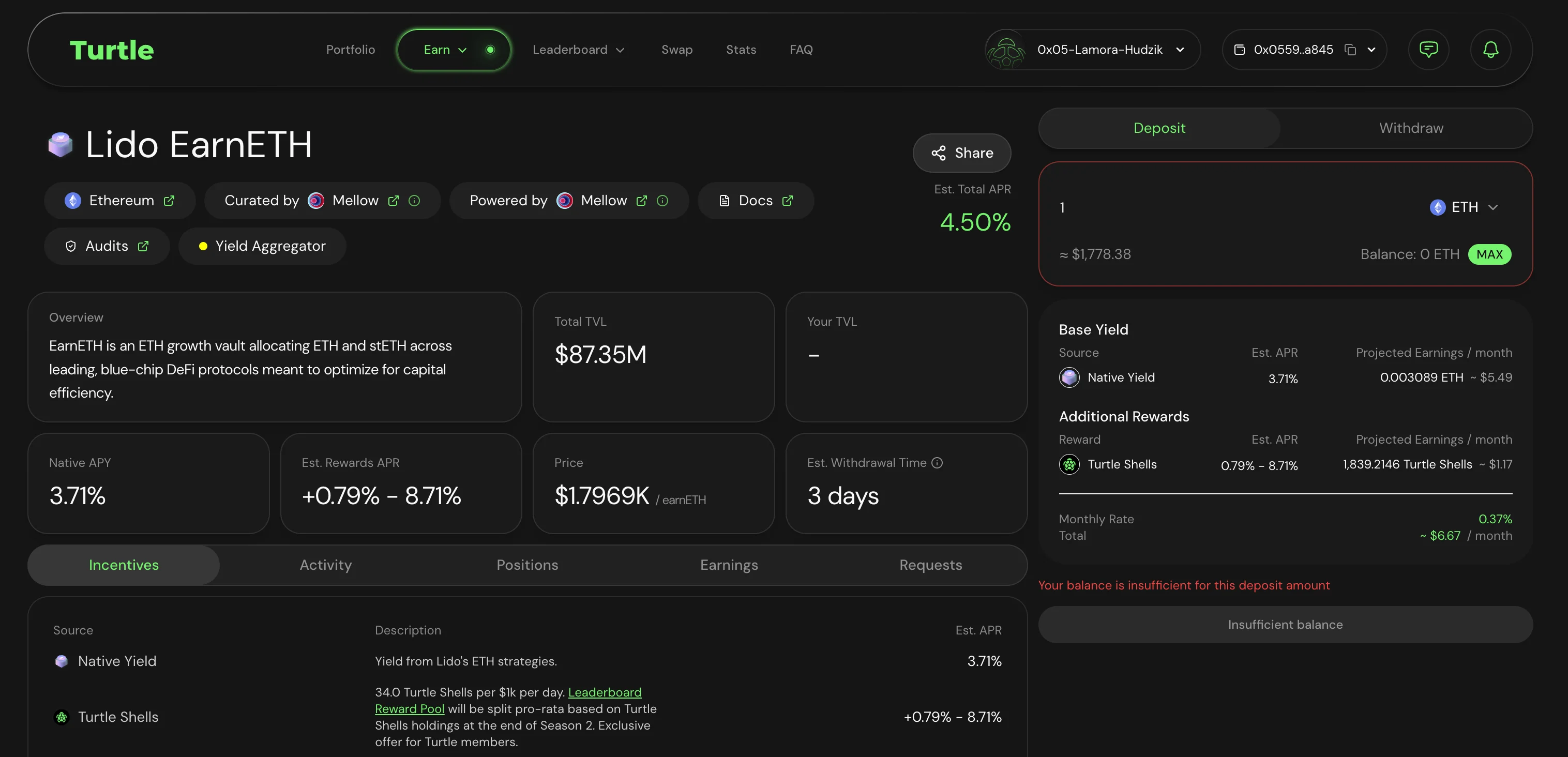Click the ETH token logo in deposit box
Image resolution: width=1568 pixels, height=757 pixels.
pos(1438,207)
